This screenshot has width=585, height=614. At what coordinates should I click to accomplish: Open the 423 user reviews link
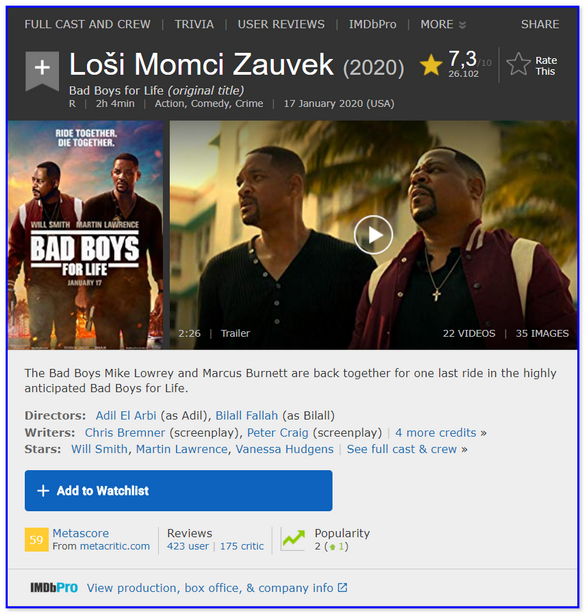coord(188,546)
